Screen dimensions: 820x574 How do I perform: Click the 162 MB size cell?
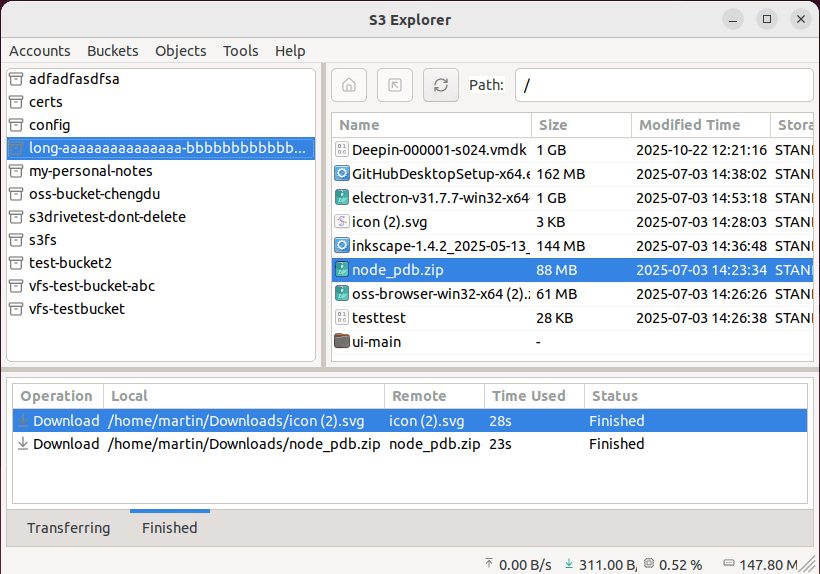click(561, 174)
